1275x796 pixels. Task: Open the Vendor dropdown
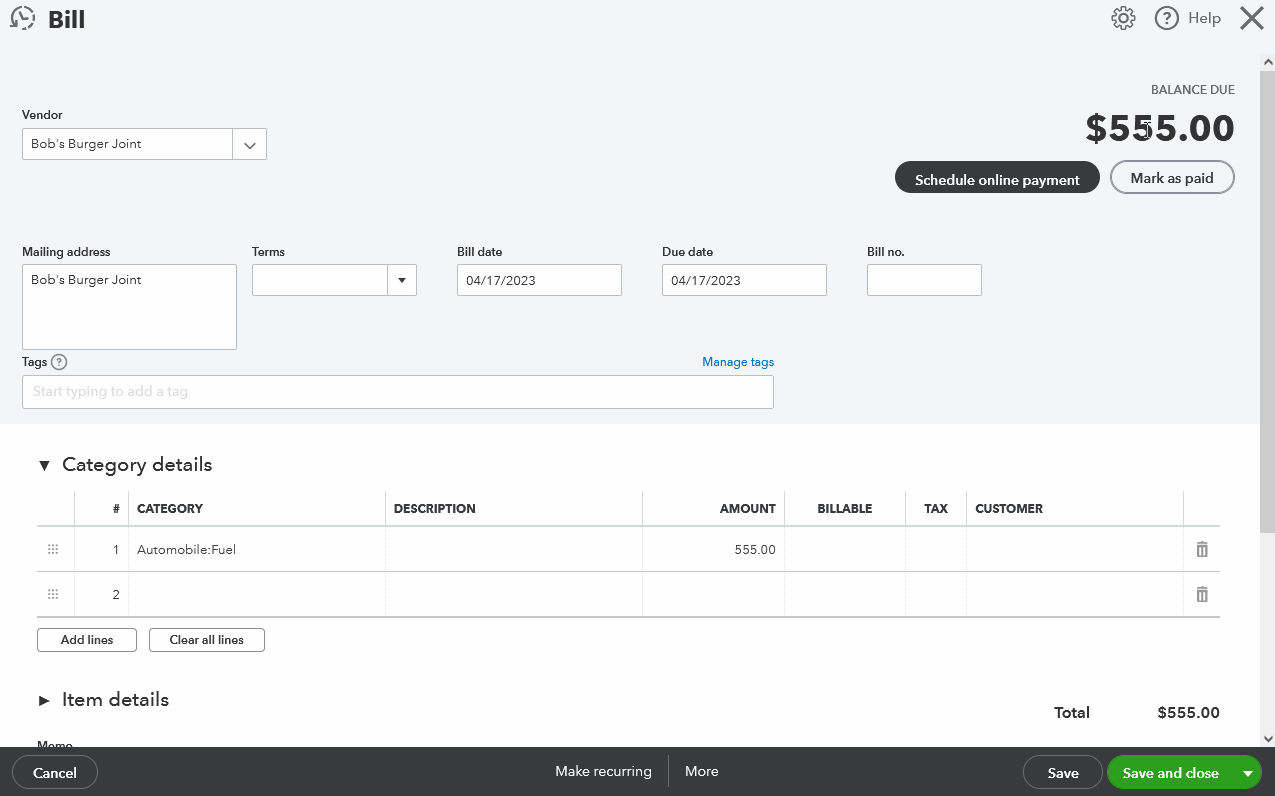[249, 144]
